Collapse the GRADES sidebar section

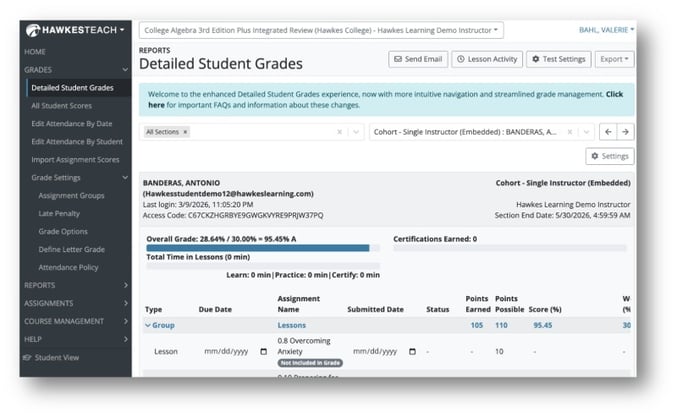coord(125,70)
